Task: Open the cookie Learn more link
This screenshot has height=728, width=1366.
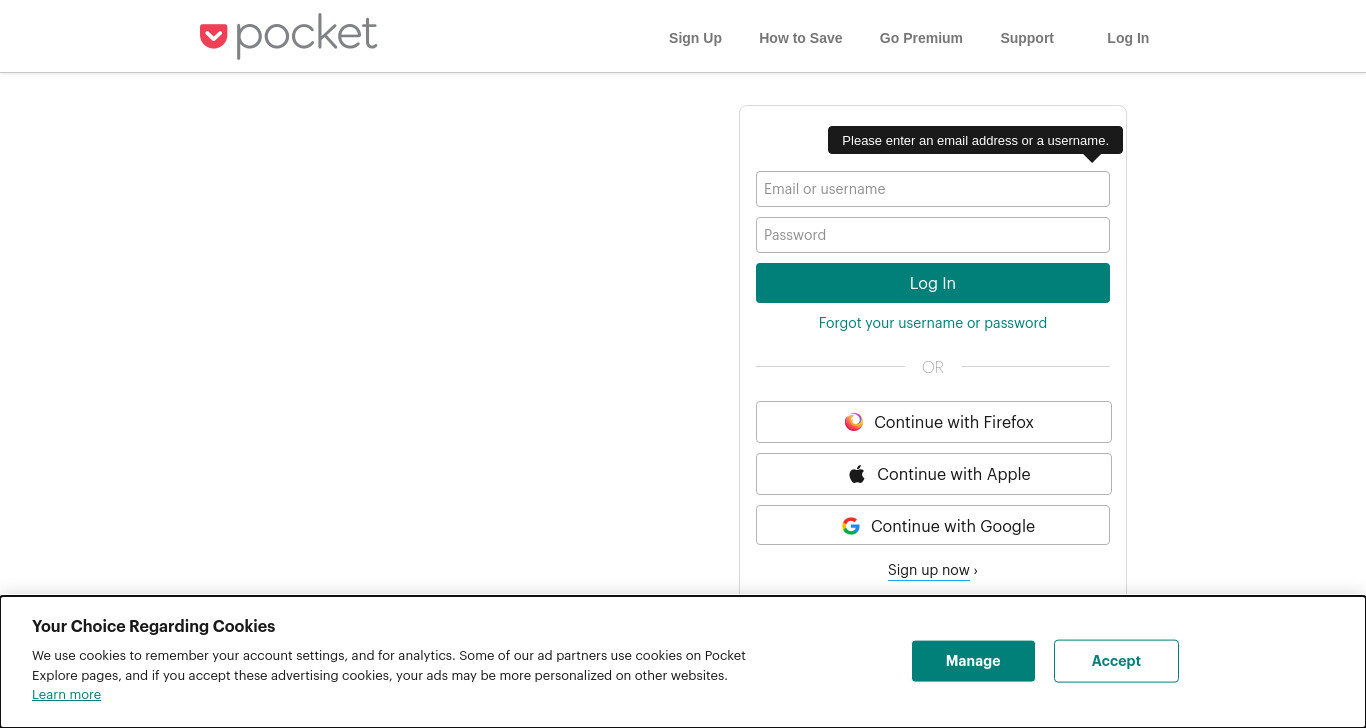Action: coord(66,695)
